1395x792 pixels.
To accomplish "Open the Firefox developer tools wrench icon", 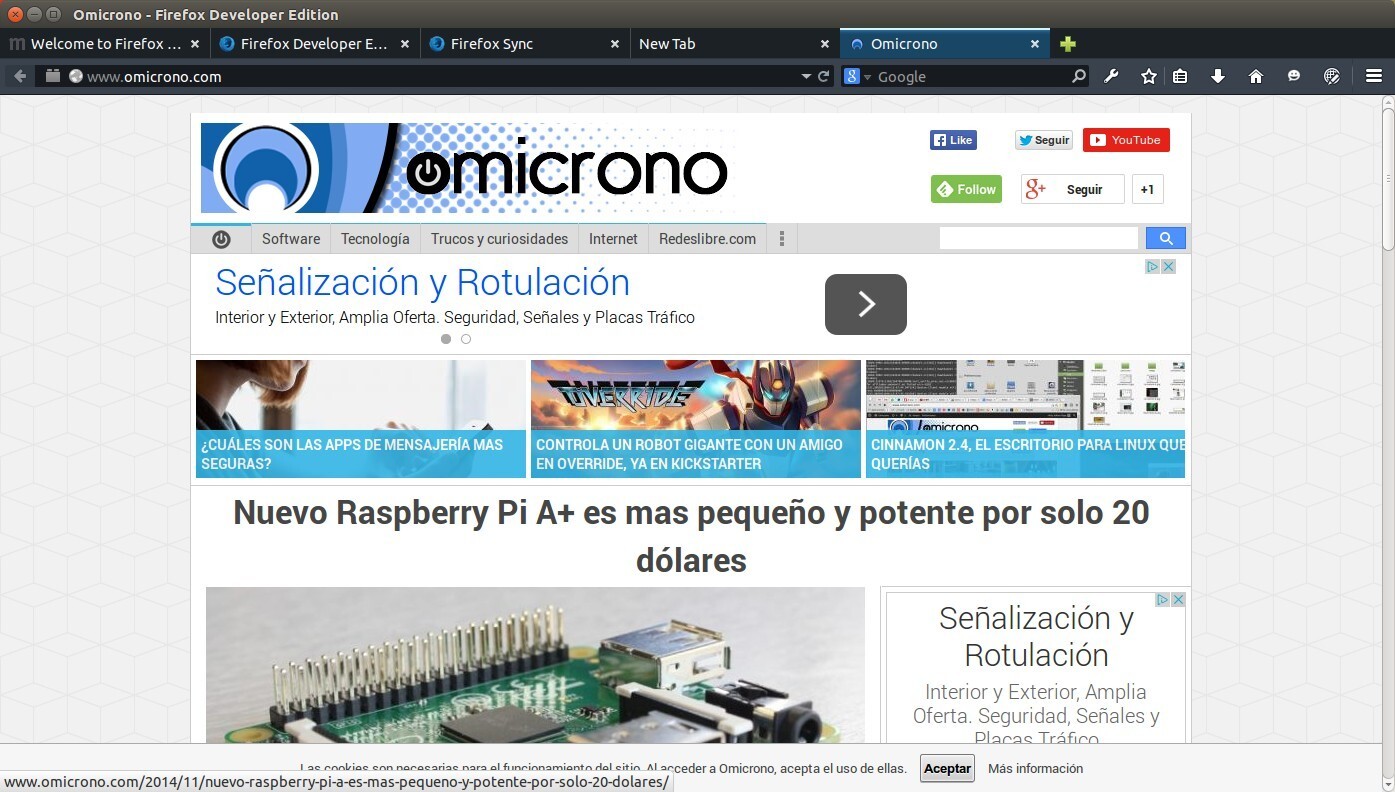I will click(x=1111, y=76).
